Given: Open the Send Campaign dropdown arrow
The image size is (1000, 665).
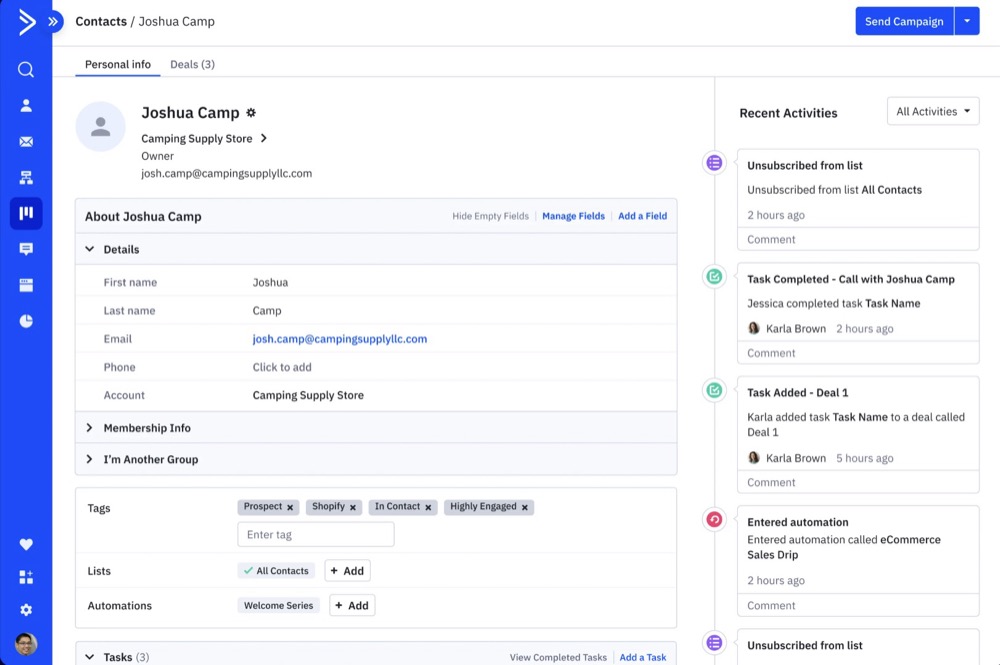Looking at the screenshot, I should [967, 21].
